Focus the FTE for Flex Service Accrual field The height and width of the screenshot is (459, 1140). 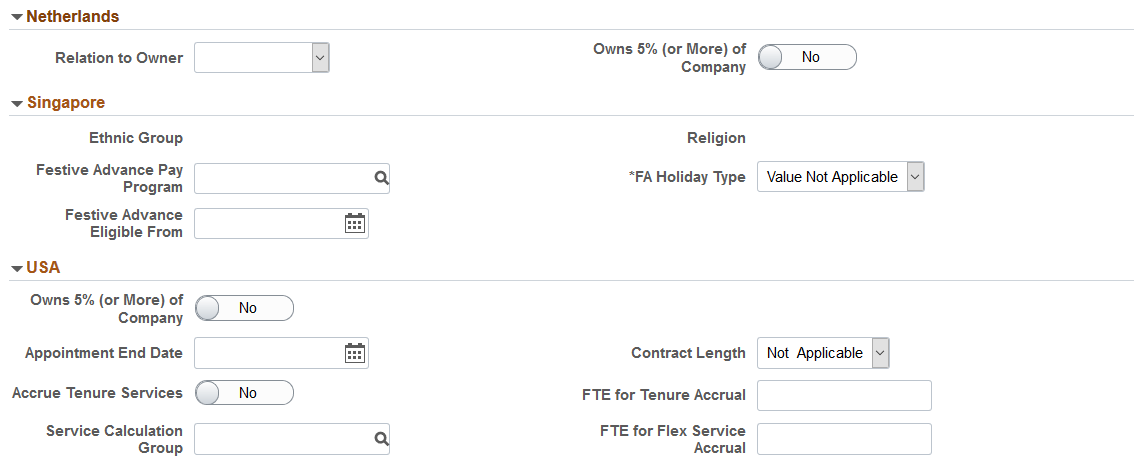(844, 439)
